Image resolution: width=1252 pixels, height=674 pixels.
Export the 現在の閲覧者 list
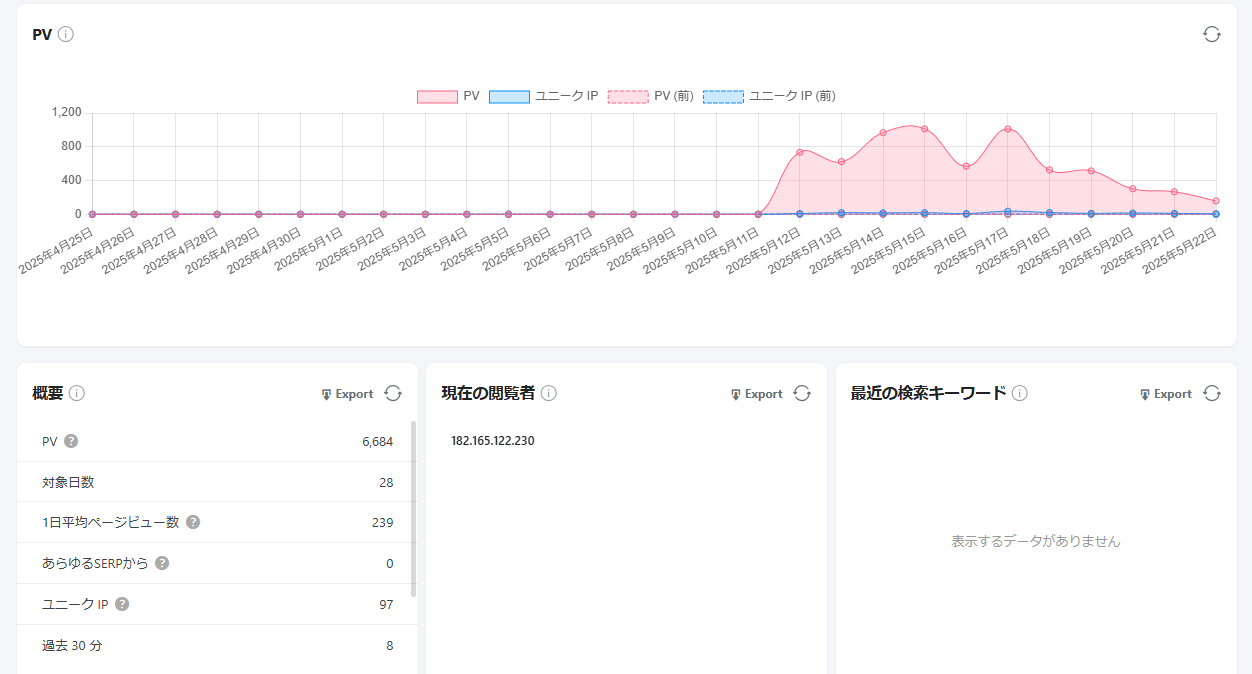pos(756,394)
